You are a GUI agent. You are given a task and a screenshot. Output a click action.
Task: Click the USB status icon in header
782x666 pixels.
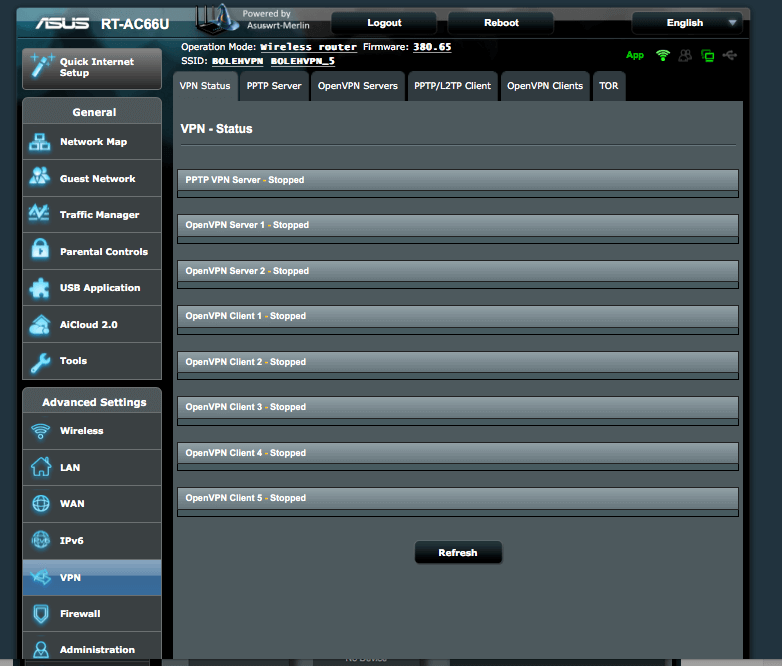click(x=730, y=55)
